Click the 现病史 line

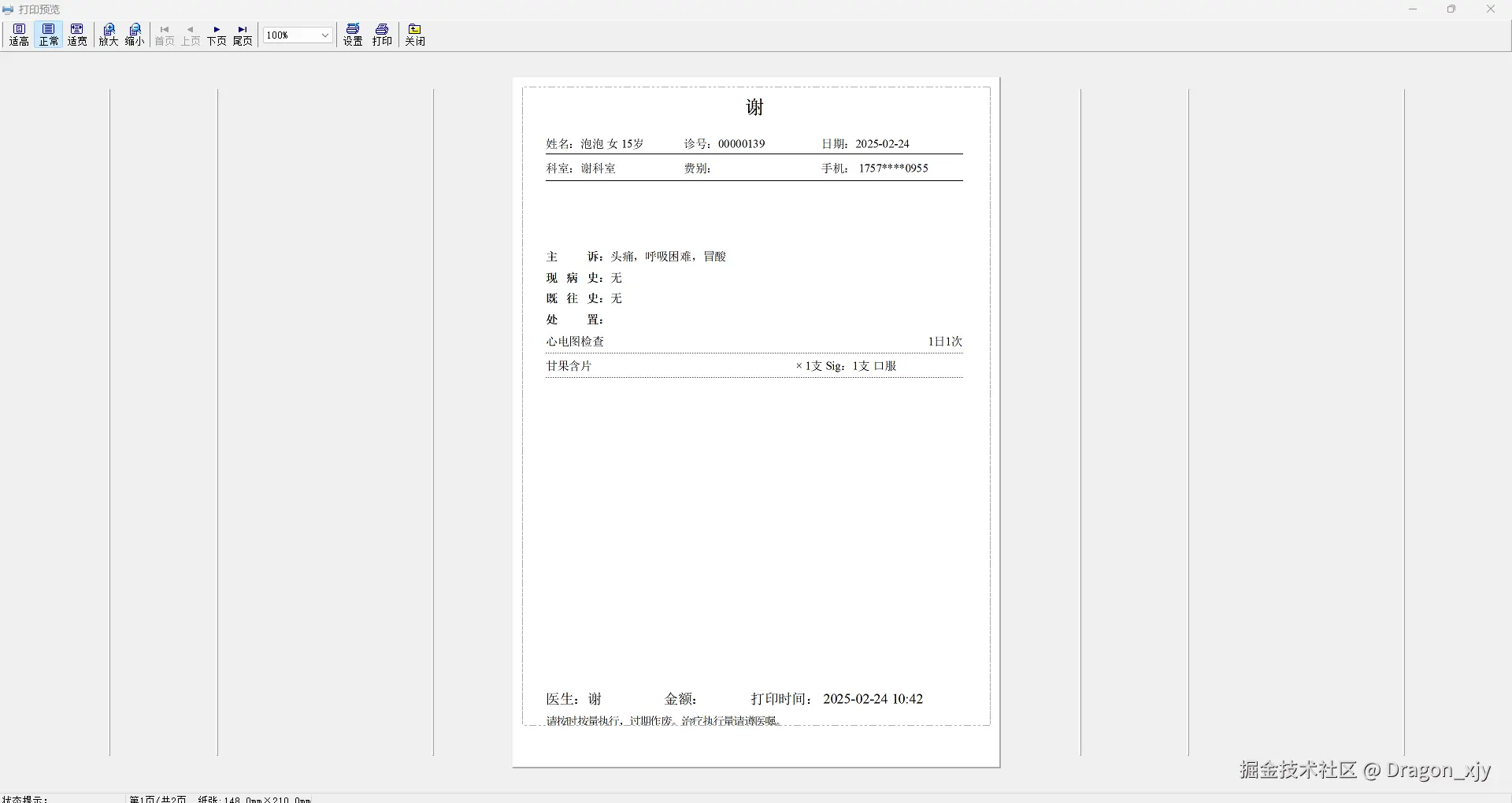584,278
